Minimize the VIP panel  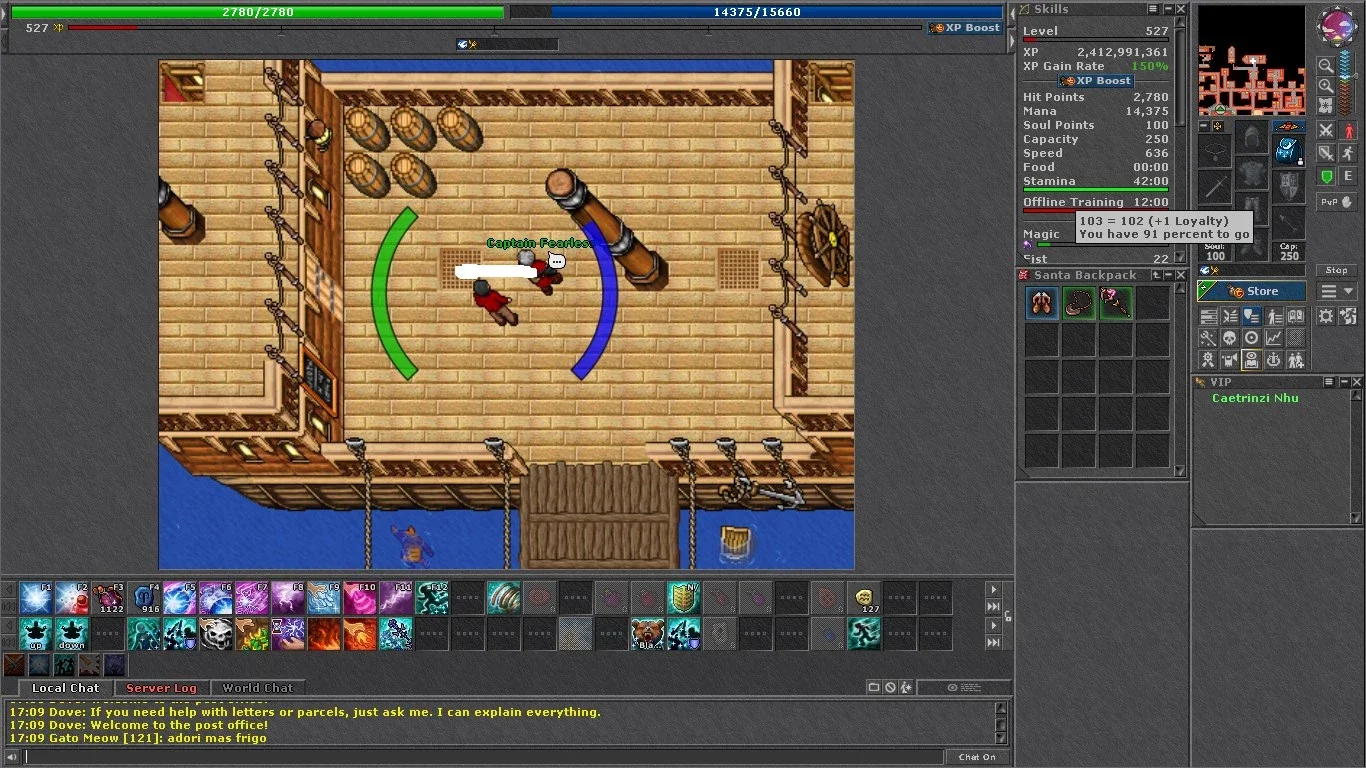1344,382
